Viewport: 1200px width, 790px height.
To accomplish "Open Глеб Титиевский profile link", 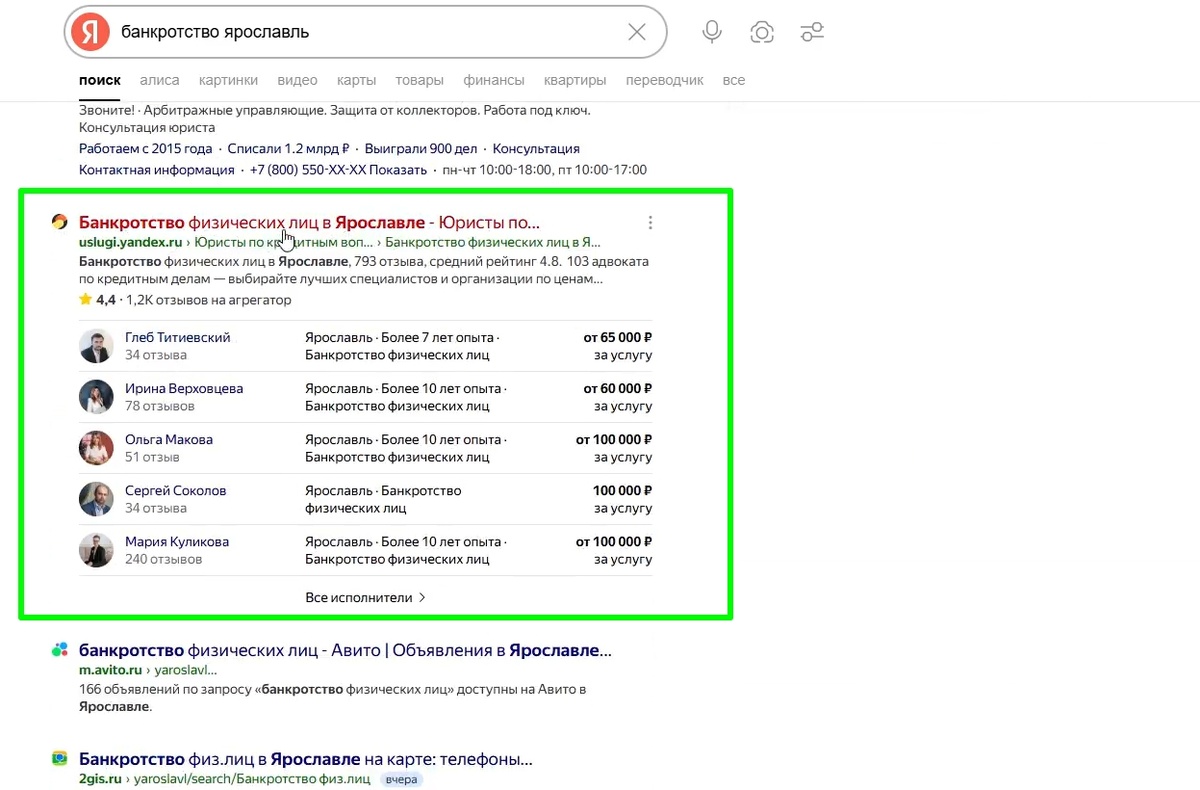I will coord(178,338).
